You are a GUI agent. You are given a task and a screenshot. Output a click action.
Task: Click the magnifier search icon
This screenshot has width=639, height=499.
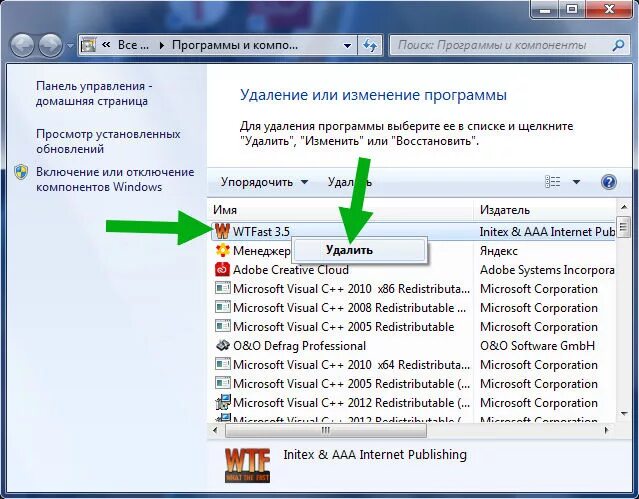coord(618,45)
